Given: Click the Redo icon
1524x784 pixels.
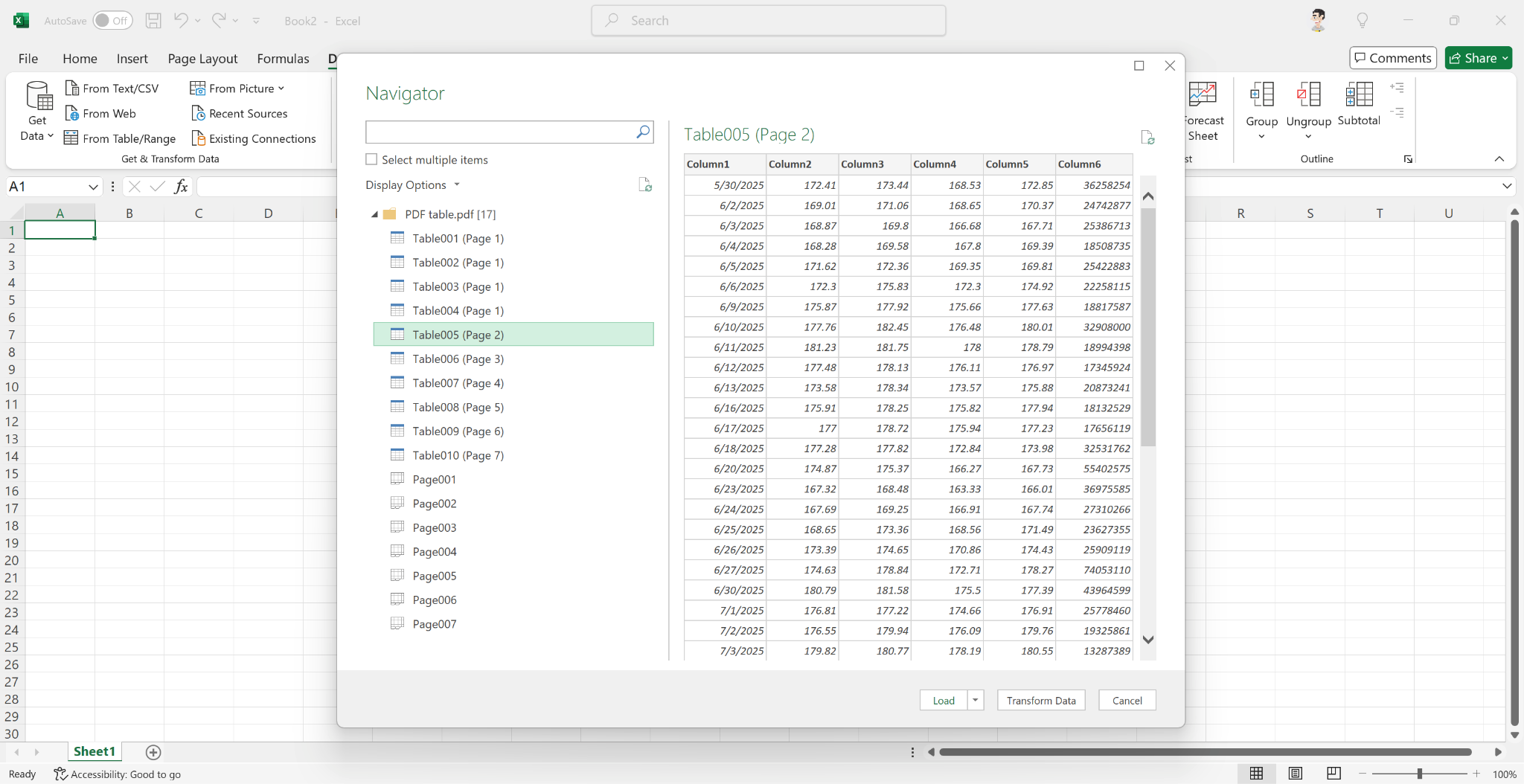Looking at the screenshot, I should (219, 21).
